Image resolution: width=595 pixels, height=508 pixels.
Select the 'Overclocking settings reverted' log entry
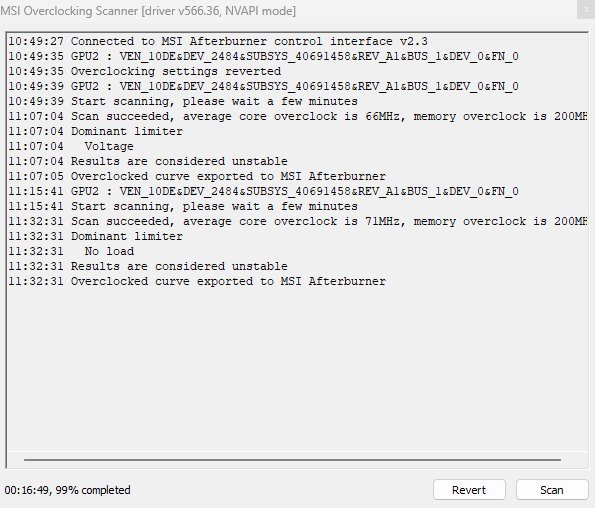(145, 71)
